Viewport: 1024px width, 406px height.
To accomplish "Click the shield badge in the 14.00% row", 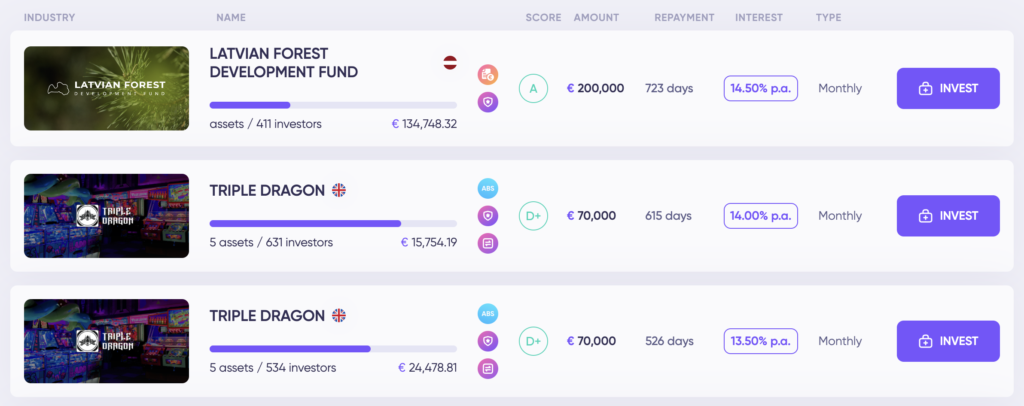I will [488, 216].
